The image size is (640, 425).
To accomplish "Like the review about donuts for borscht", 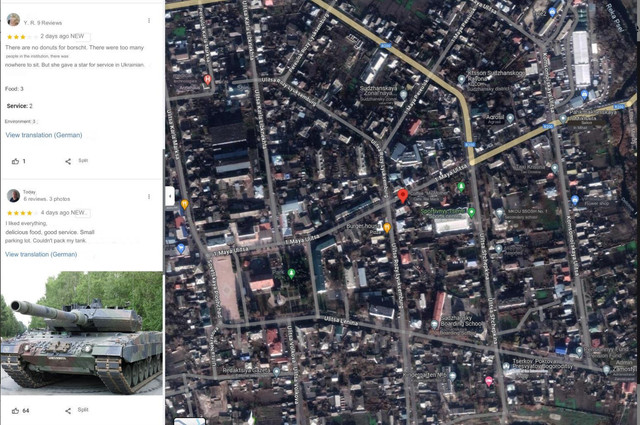I will click(16, 161).
